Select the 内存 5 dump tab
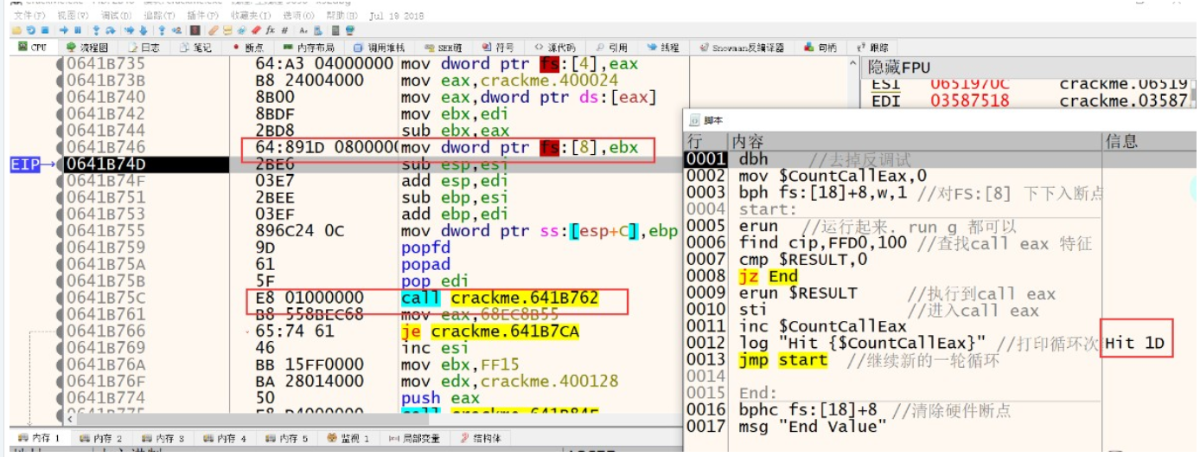1200x457 pixels. [x=285, y=438]
